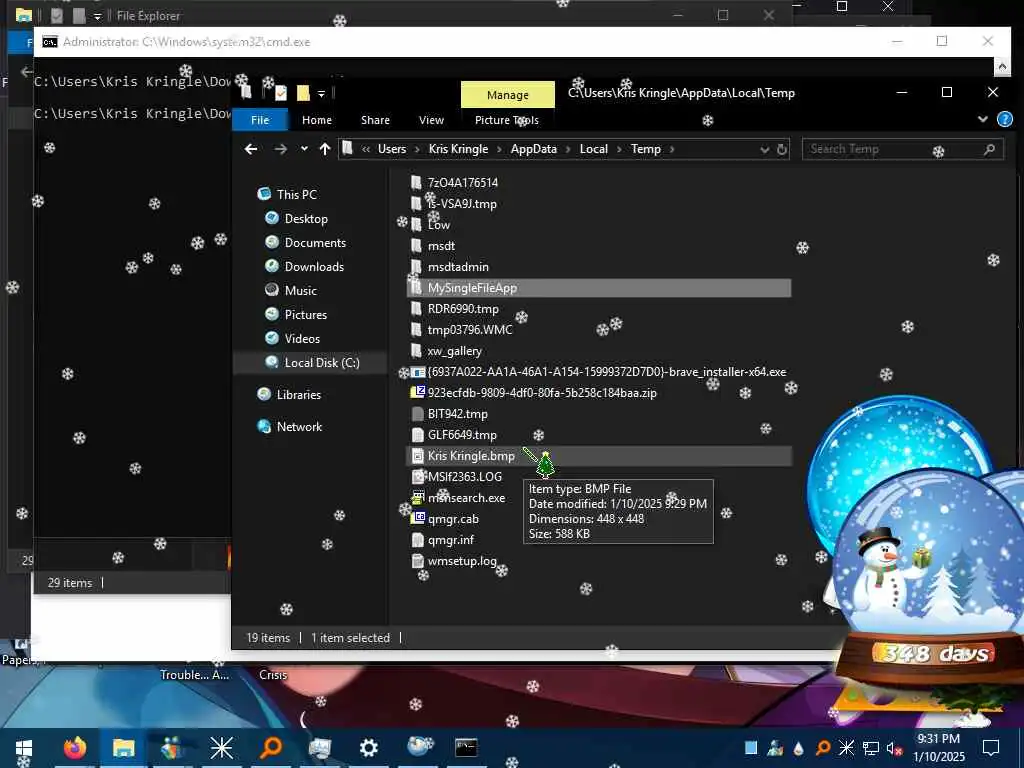Click the cmd.exe window title bar icon

(49, 42)
